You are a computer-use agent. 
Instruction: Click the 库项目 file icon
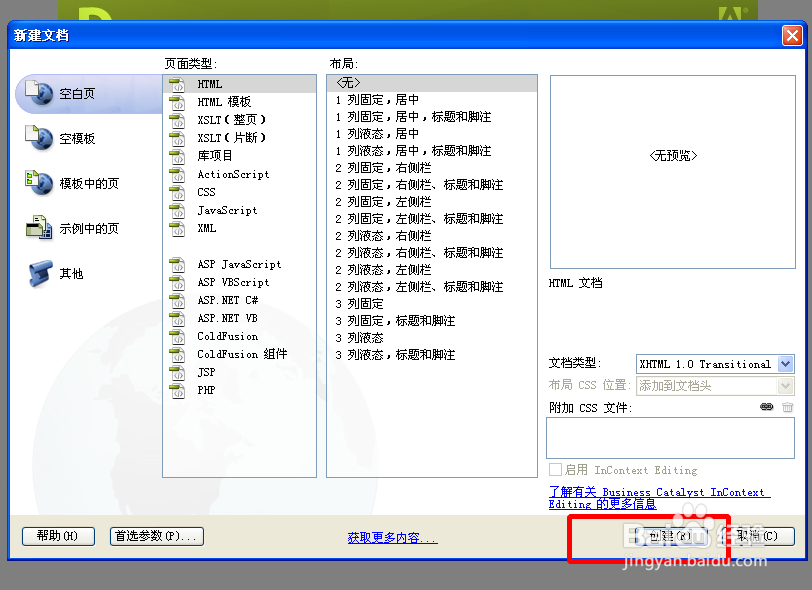coord(177,156)
